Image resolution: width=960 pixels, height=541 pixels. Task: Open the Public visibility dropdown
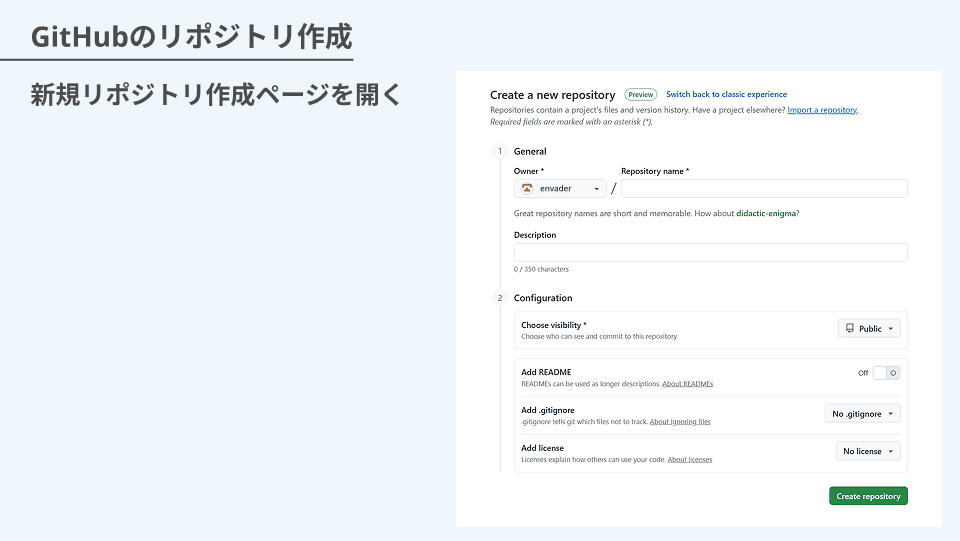869,329
